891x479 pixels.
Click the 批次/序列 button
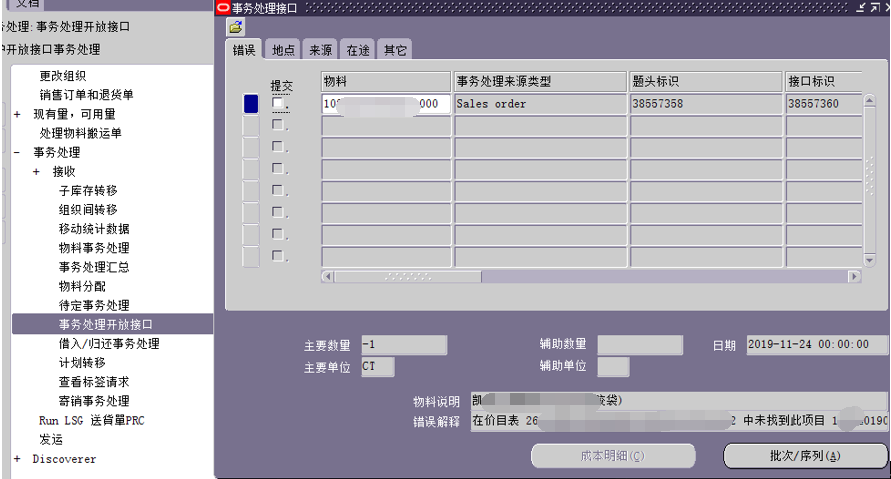click(x=805, y=456)
